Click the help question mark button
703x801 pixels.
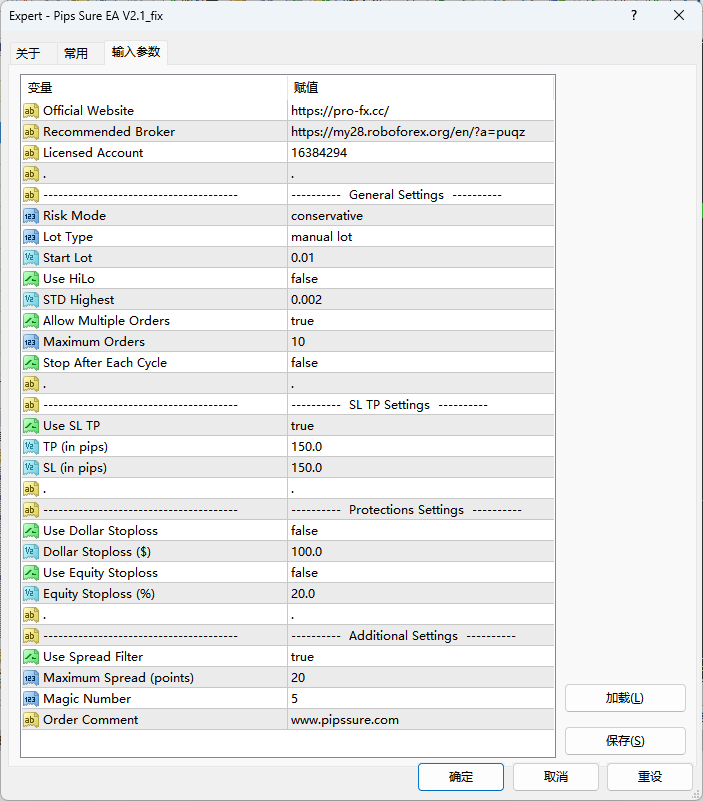(x=634, y=16)
